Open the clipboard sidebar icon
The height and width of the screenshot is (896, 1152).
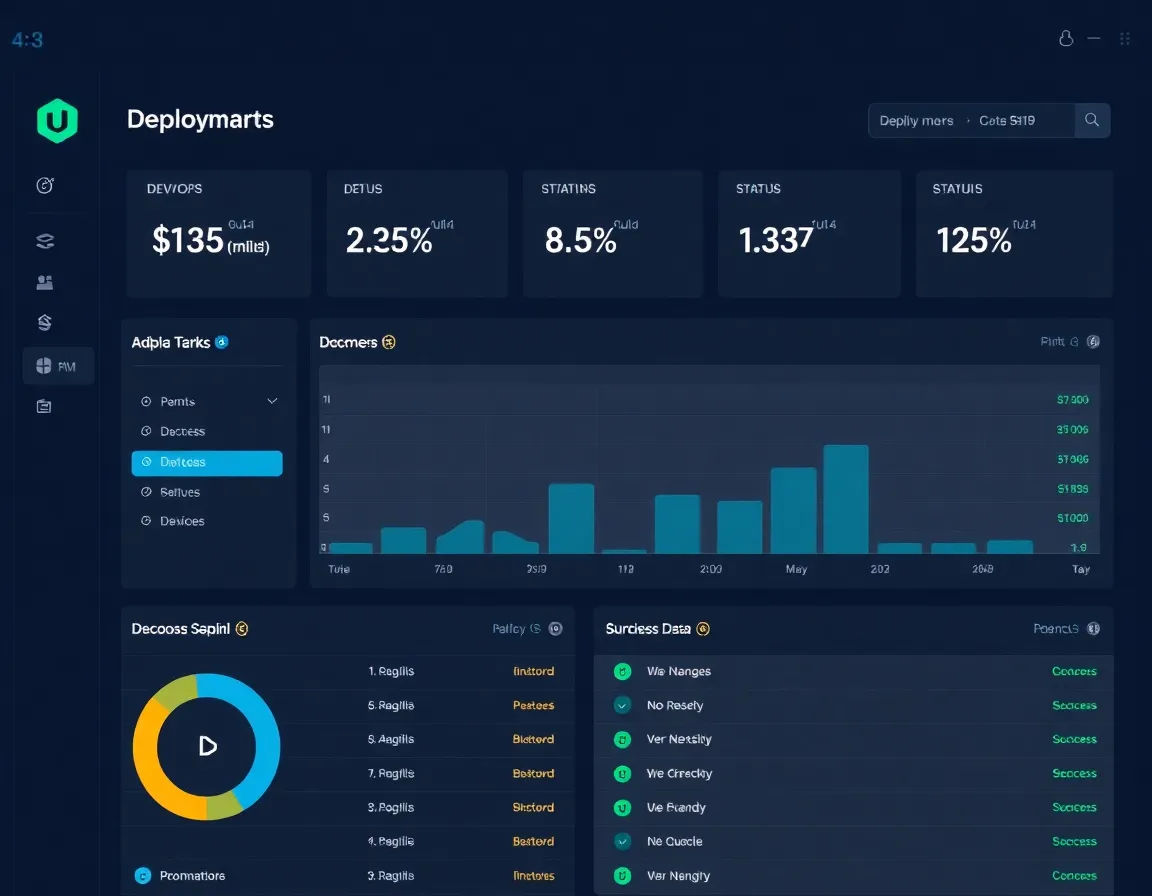click(x=44, y=406)
